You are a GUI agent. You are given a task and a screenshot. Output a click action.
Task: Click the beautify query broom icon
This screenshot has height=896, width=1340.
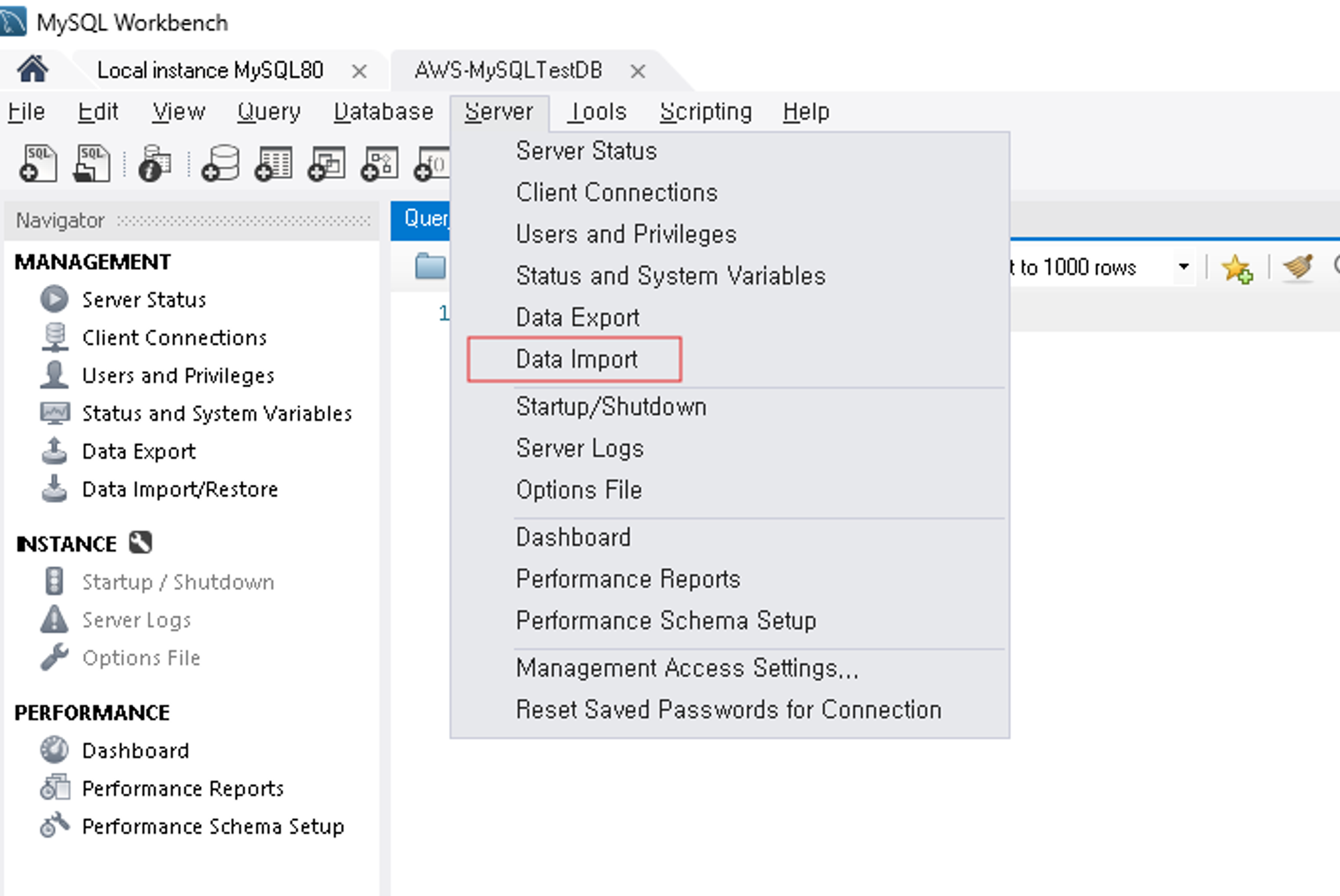(1298, 268)
